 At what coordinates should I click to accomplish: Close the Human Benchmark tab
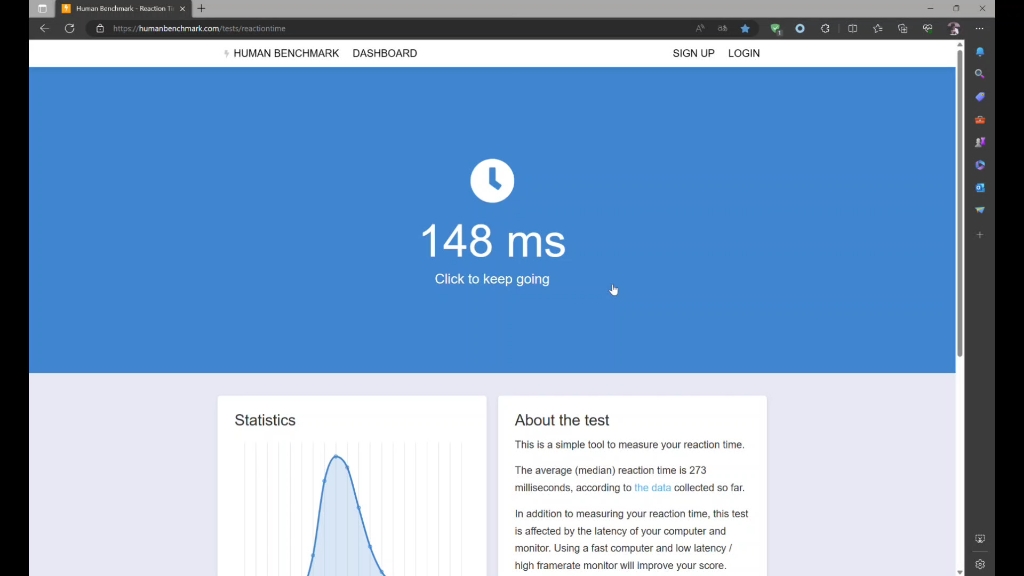click(182, 8)
